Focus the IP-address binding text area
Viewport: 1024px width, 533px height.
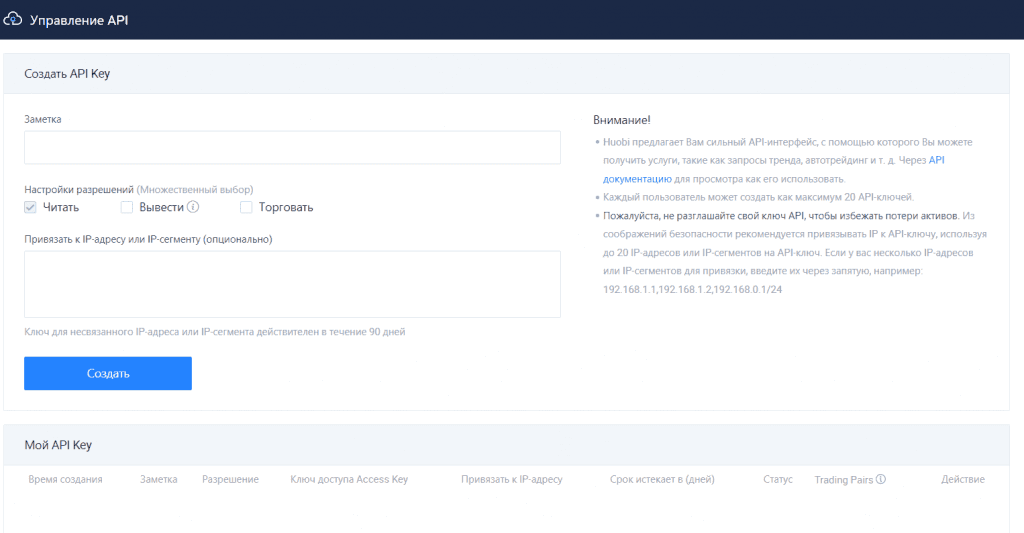click(x=292, y=284)
